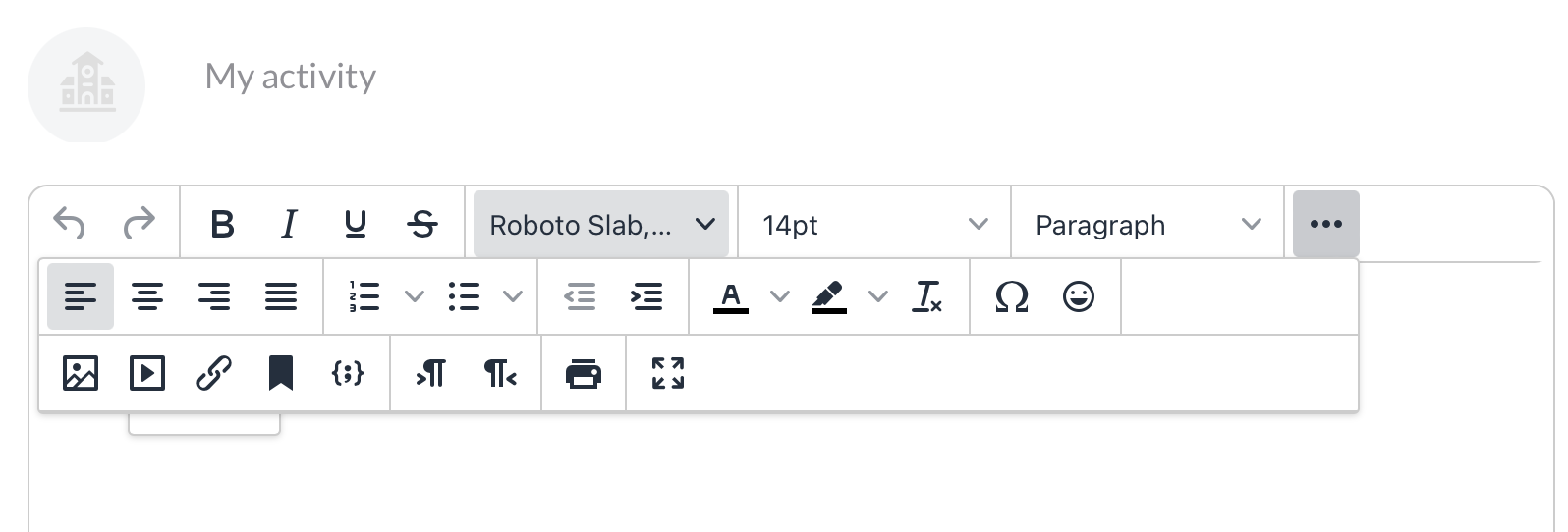Open the text color picker arrow
The width and height of the screenshot is (1568, 532).
780,296
